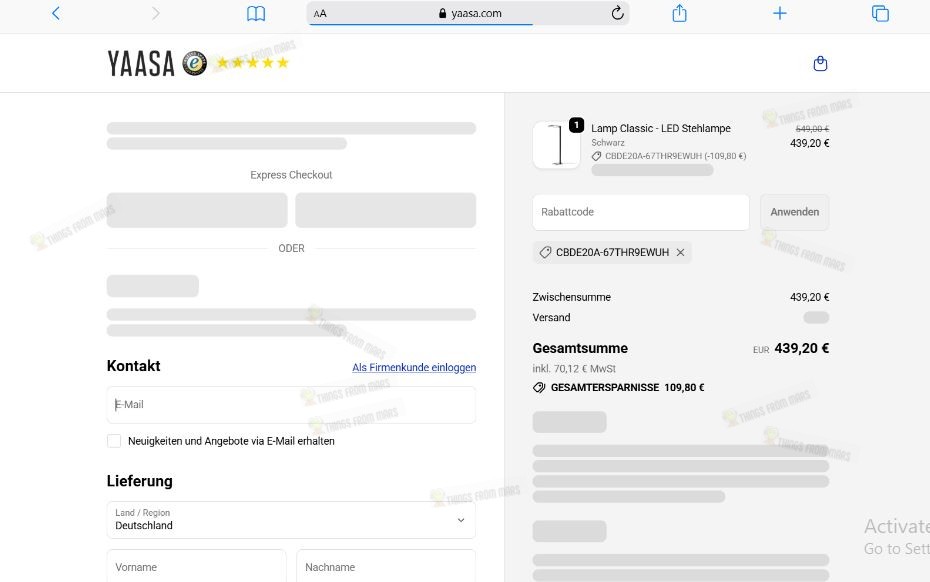Open the Safari bookmarks book icon

point(256,14)
